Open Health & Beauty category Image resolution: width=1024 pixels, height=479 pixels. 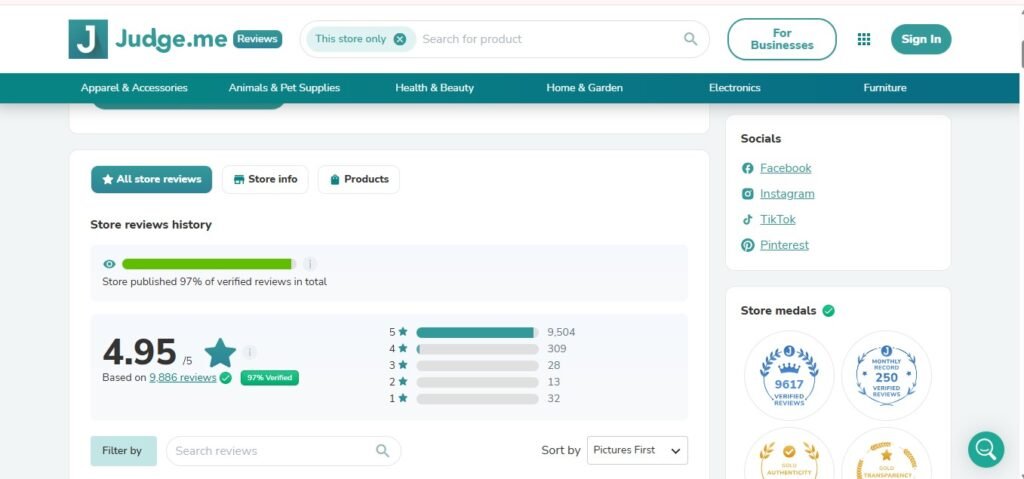point(434,88)
